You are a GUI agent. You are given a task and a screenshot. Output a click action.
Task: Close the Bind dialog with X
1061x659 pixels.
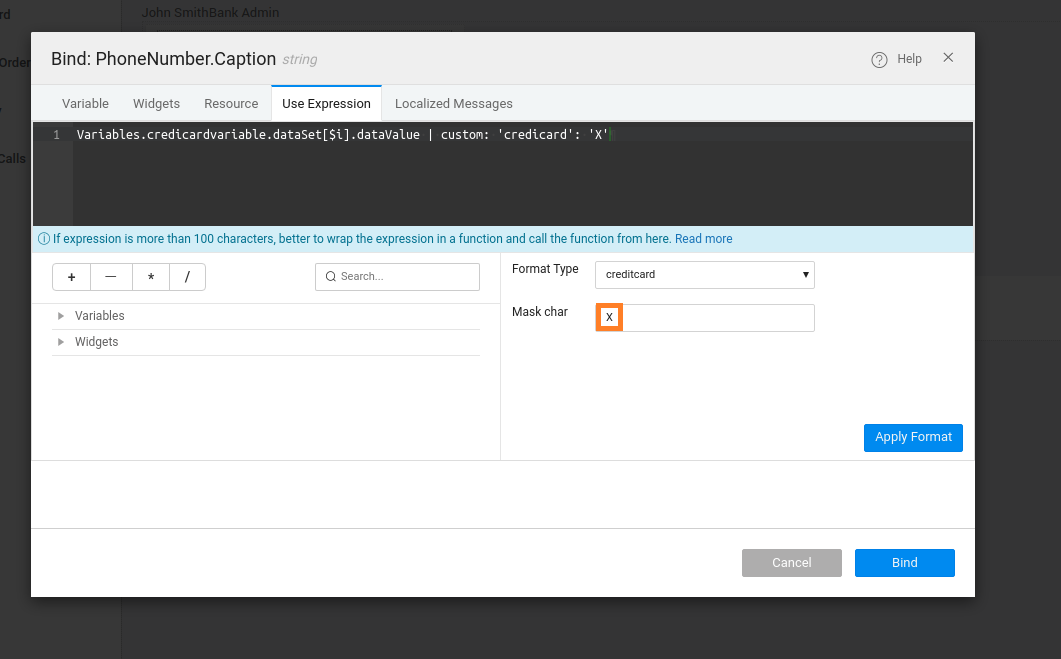pos(948,58)
